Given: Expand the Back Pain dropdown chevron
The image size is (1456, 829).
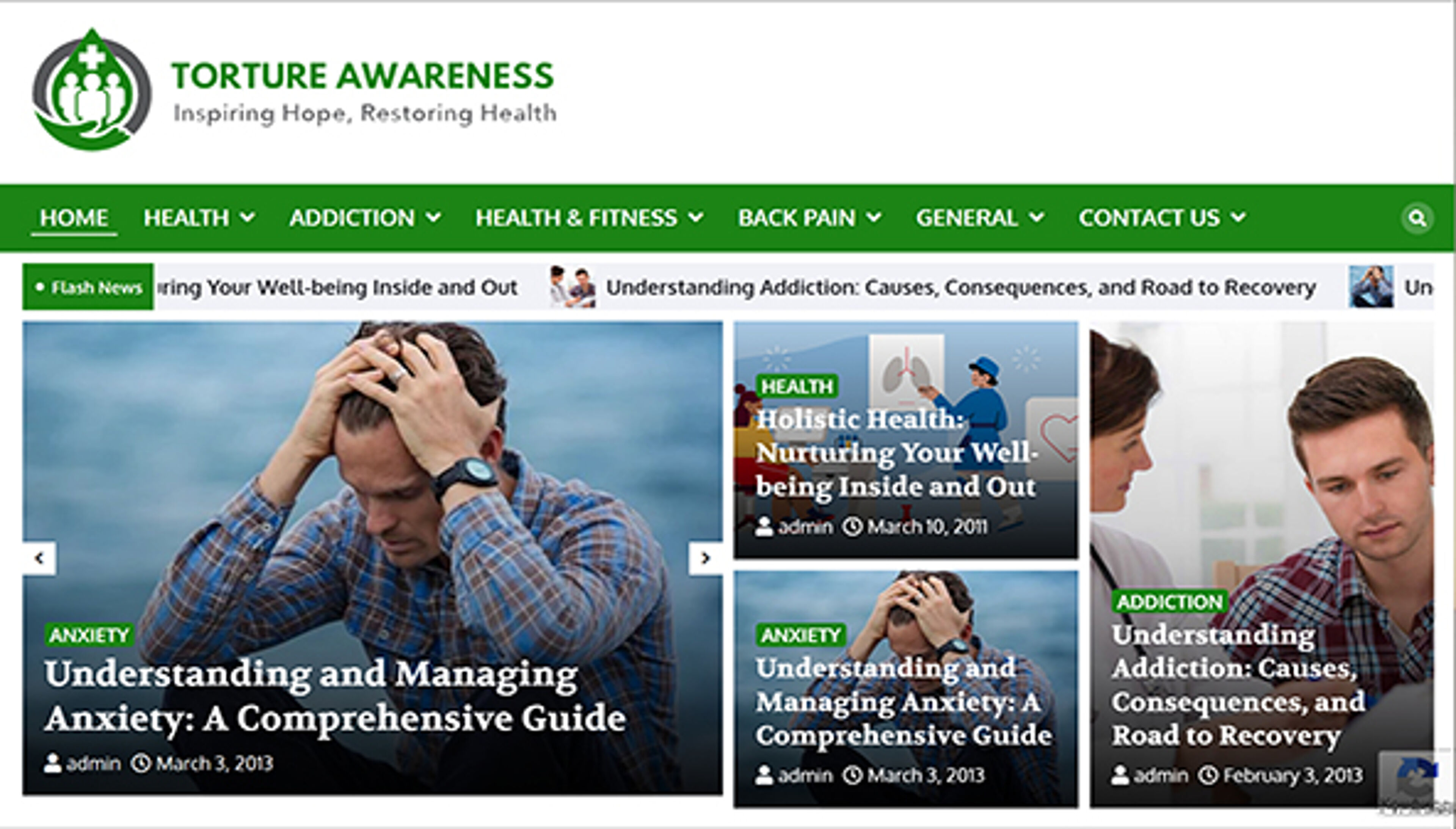Looking at the screenshot, I should point(874,217).
